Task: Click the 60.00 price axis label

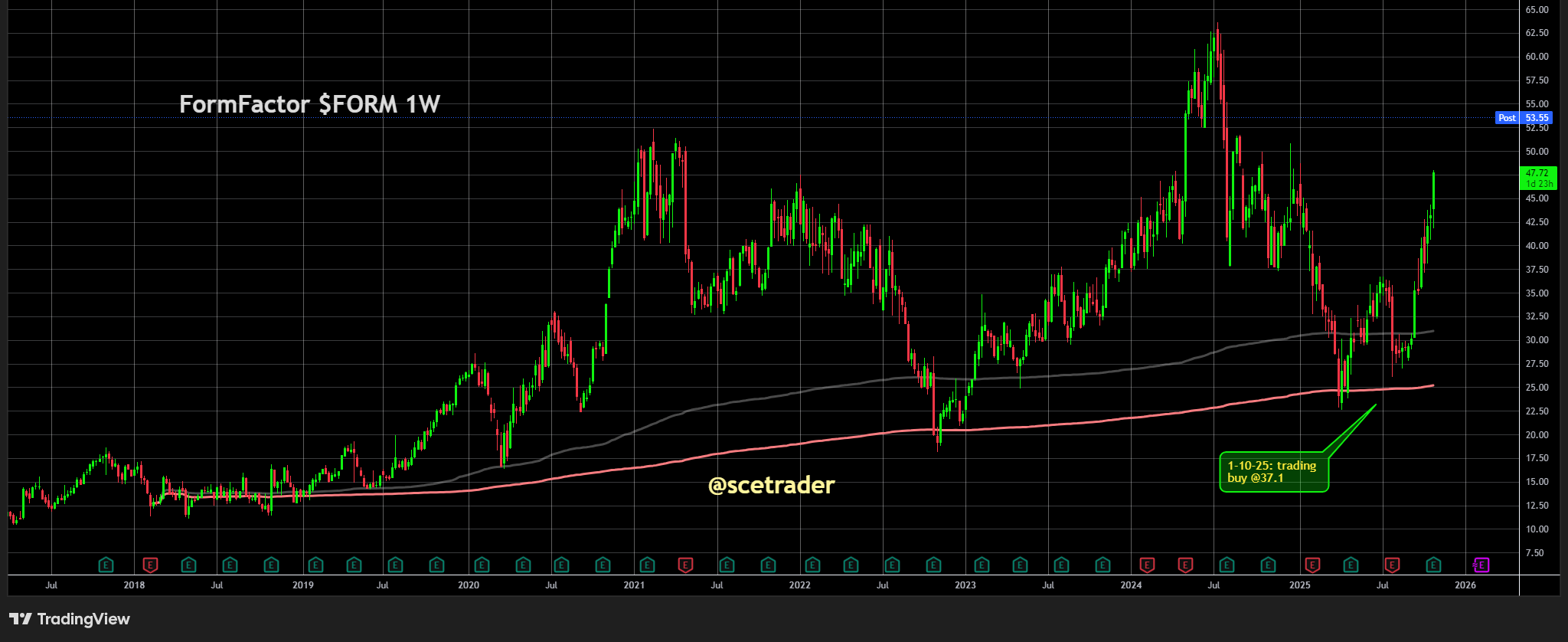Action: (x=1537, y=57)
